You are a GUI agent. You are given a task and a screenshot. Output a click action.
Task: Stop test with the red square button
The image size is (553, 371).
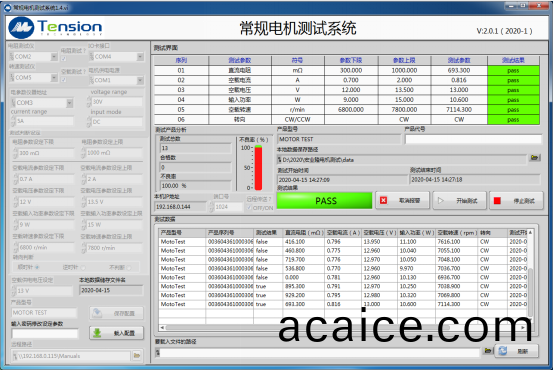tap(516, 200)
